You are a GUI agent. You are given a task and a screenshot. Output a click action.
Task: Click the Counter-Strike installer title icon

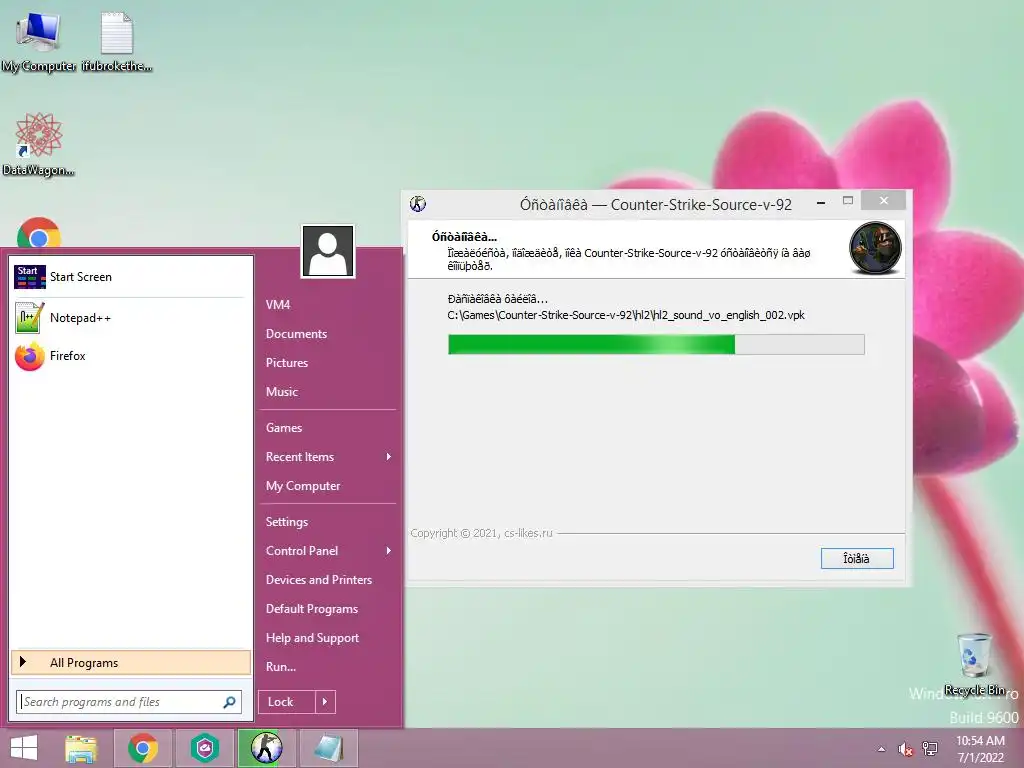coord(418,204)
